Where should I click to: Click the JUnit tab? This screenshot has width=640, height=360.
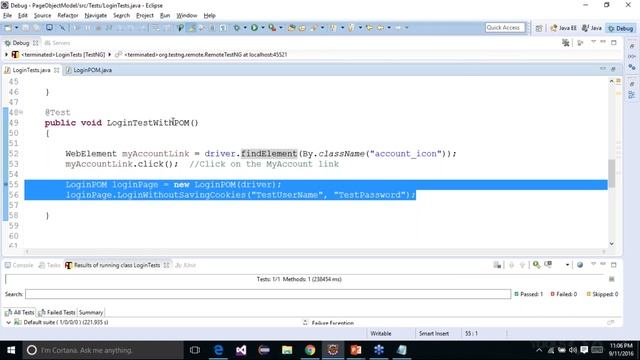pos(186,265)
